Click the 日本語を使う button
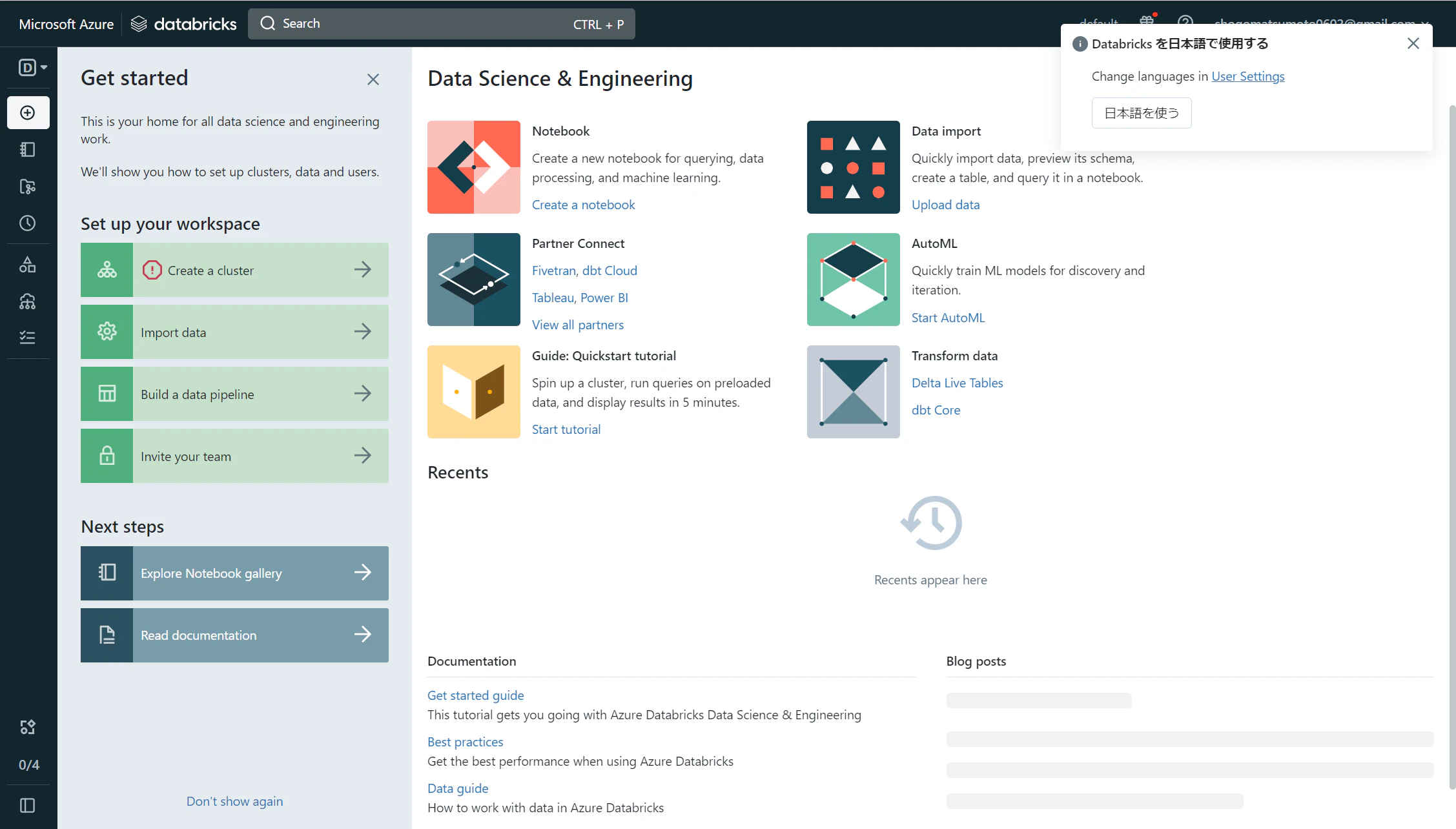 pyautogui.click(x=1142, y=113)
